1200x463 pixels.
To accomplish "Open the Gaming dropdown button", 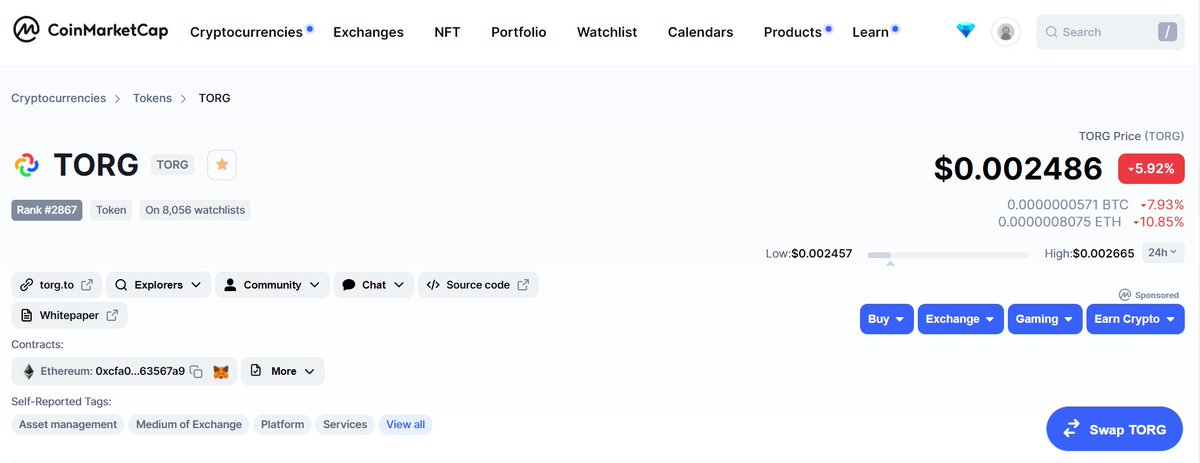I will coord(1045,319).
